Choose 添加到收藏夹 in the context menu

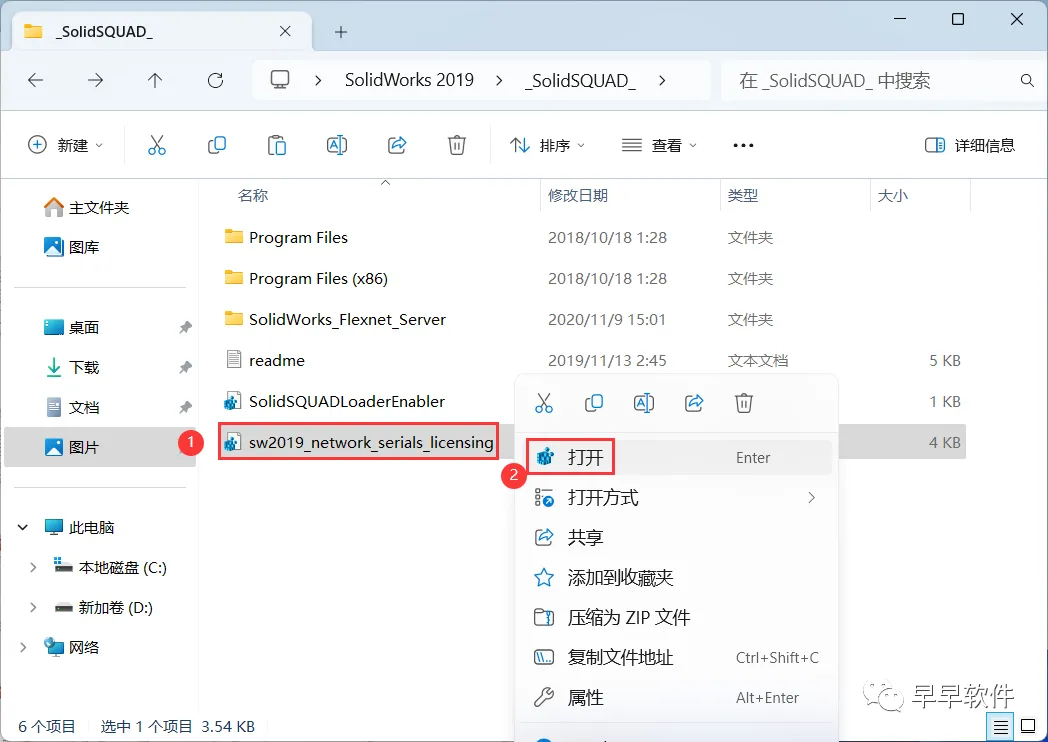coord(676,578)
